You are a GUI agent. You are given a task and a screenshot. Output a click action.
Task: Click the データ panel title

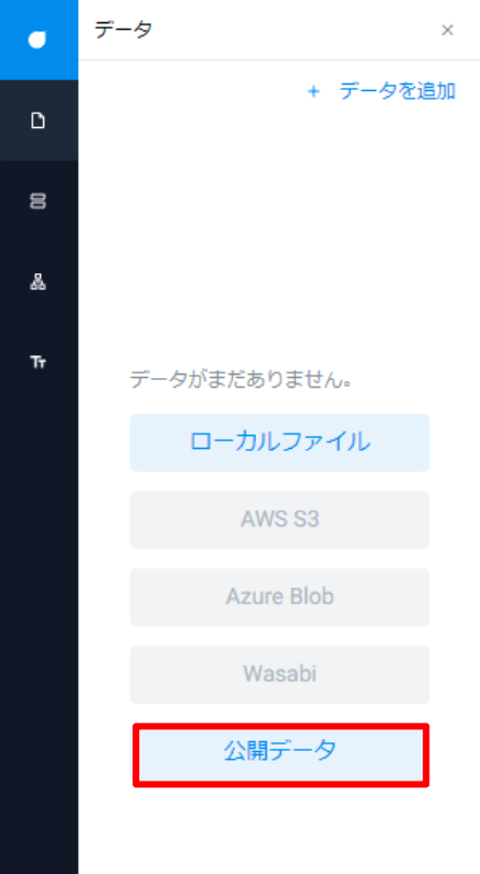click(123, 30)
